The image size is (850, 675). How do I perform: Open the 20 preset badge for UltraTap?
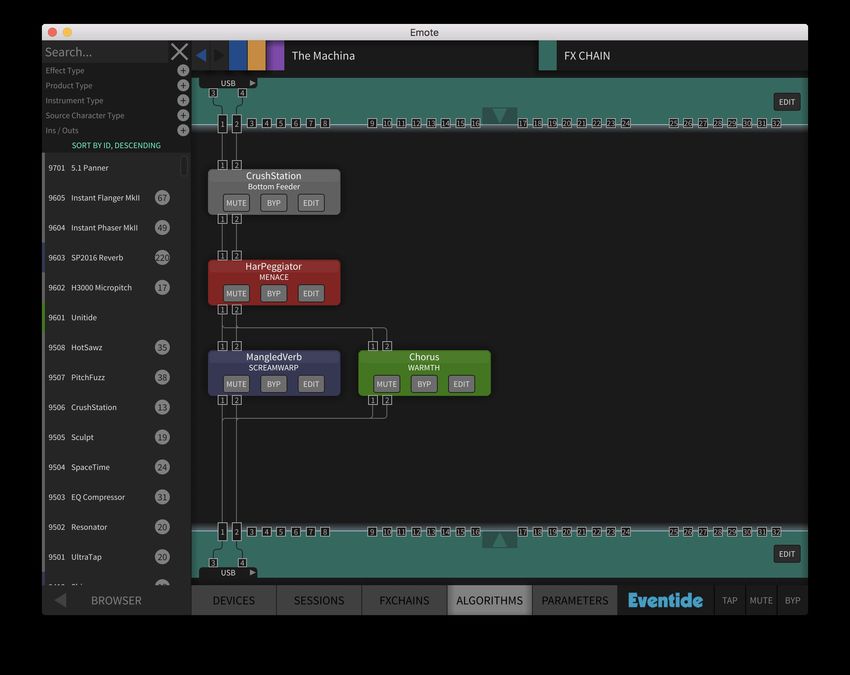(162, 557)
